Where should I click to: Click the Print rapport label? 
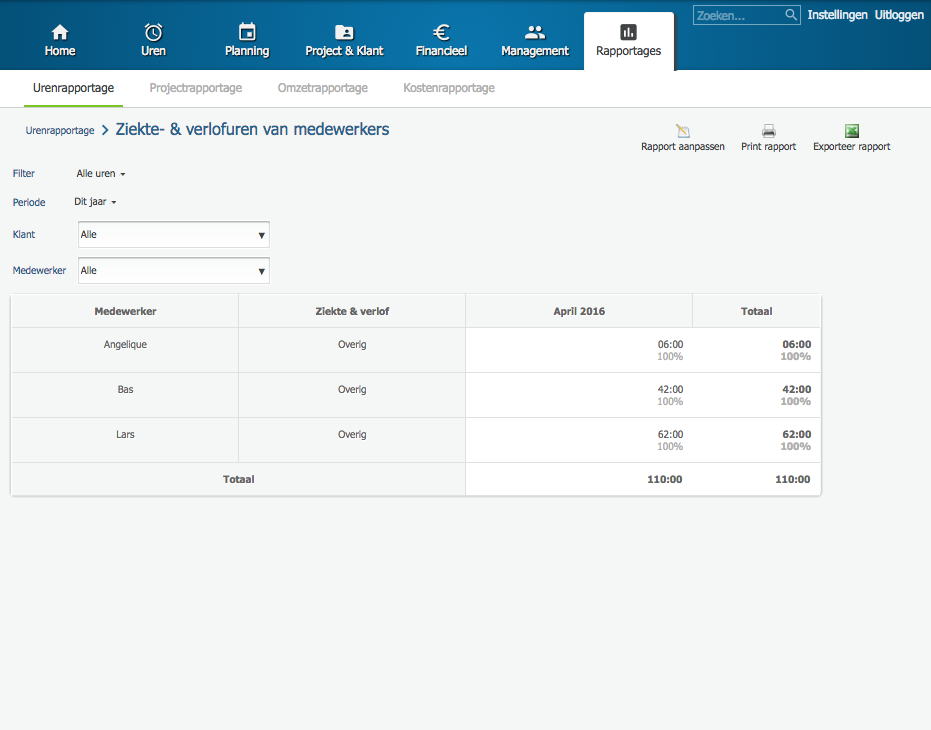coord(768,147)
